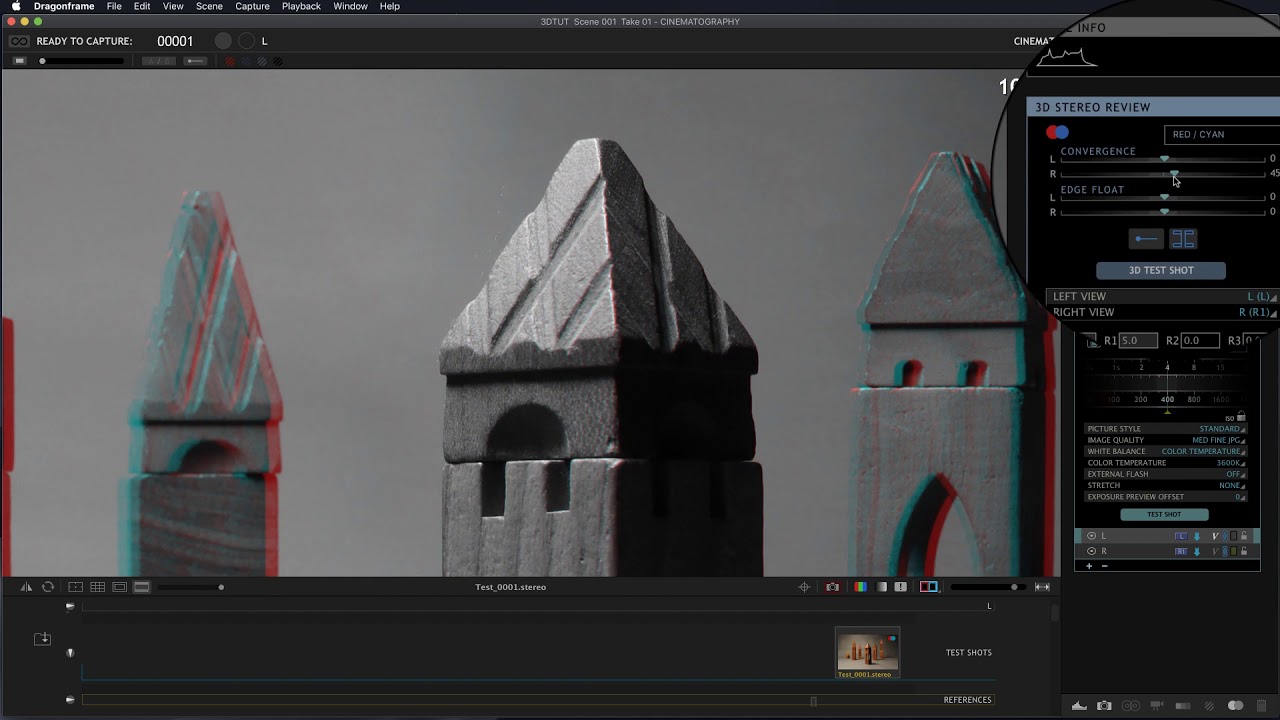Click the rotate/refresh view icon
This screenshot has width=1280, height=720.
point(48,587)
